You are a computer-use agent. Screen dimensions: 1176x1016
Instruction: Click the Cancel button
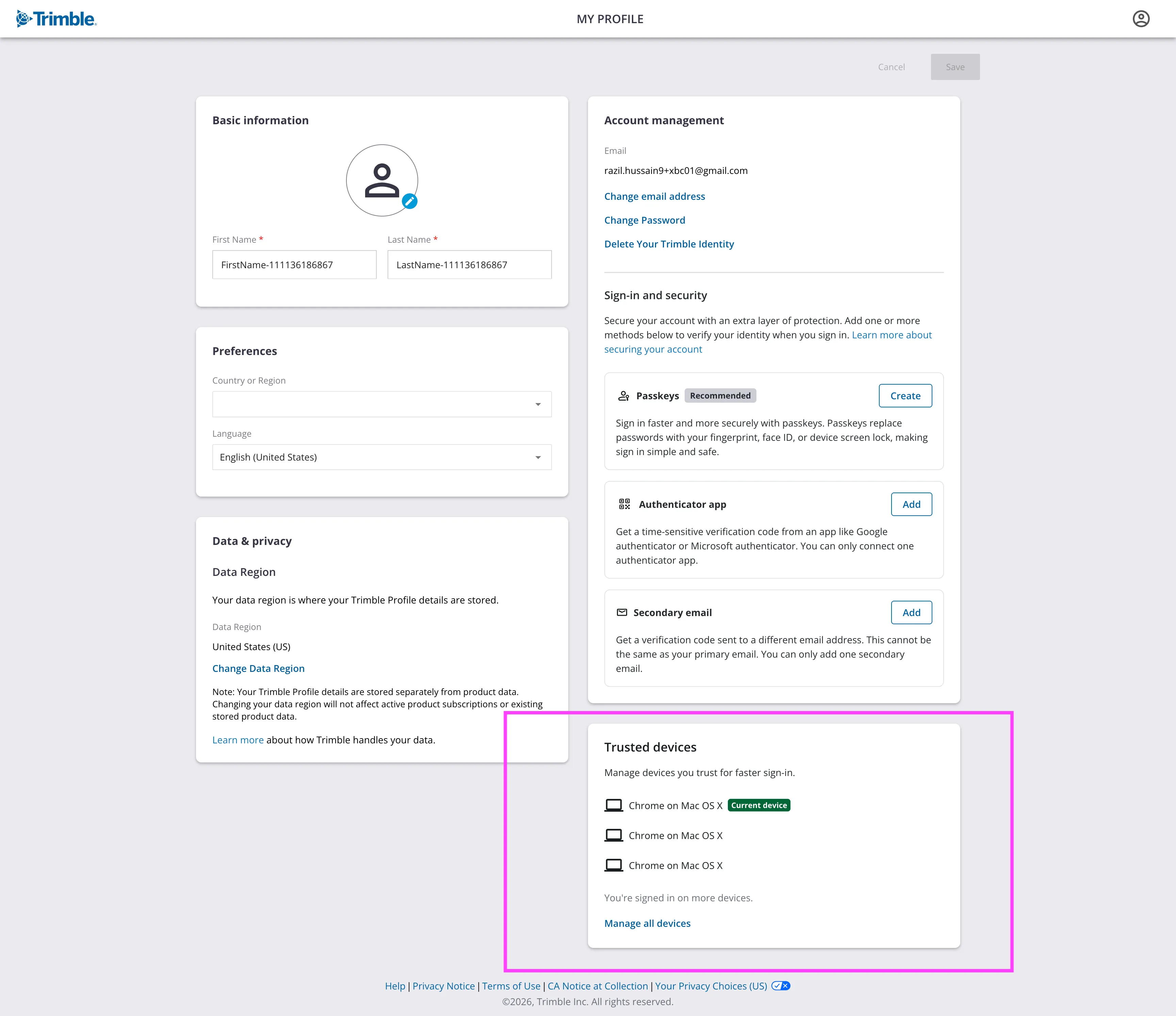pos(891,67)
